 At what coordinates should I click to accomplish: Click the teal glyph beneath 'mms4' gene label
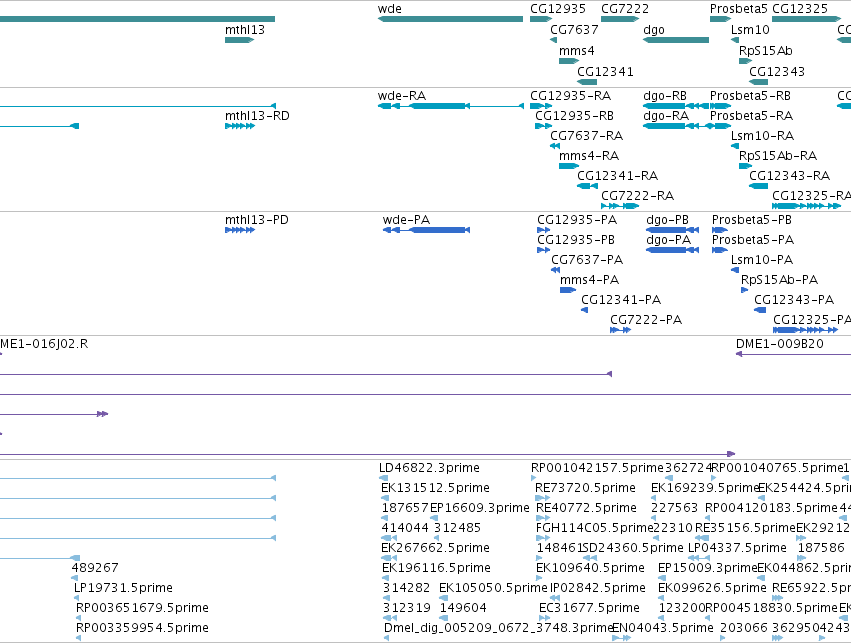(x=569, y=61)
